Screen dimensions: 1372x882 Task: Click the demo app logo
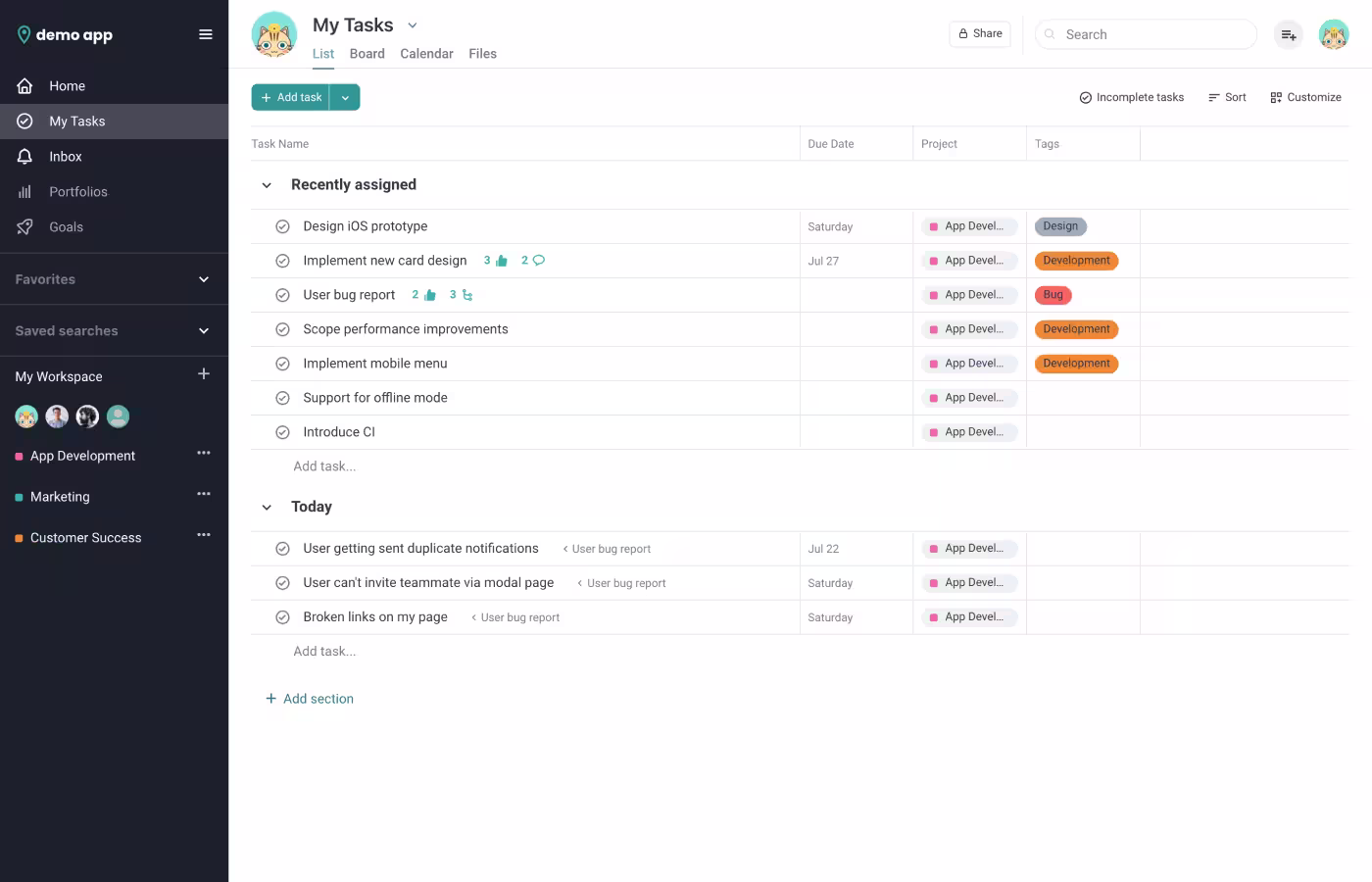click(65, 34)
